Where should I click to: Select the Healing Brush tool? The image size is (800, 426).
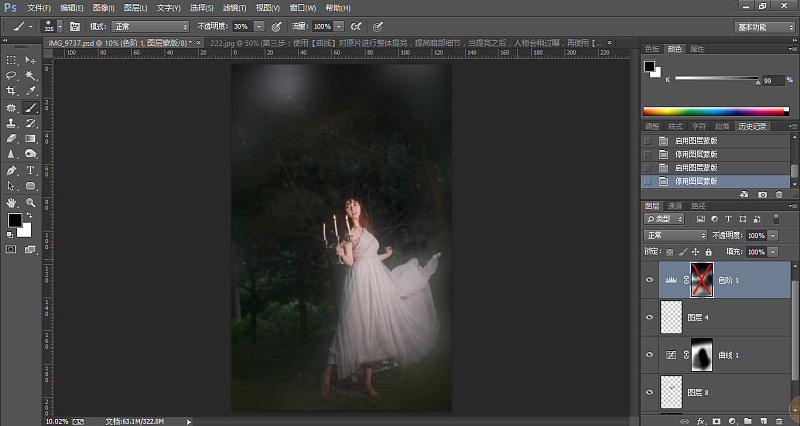(x=11, y=108)
